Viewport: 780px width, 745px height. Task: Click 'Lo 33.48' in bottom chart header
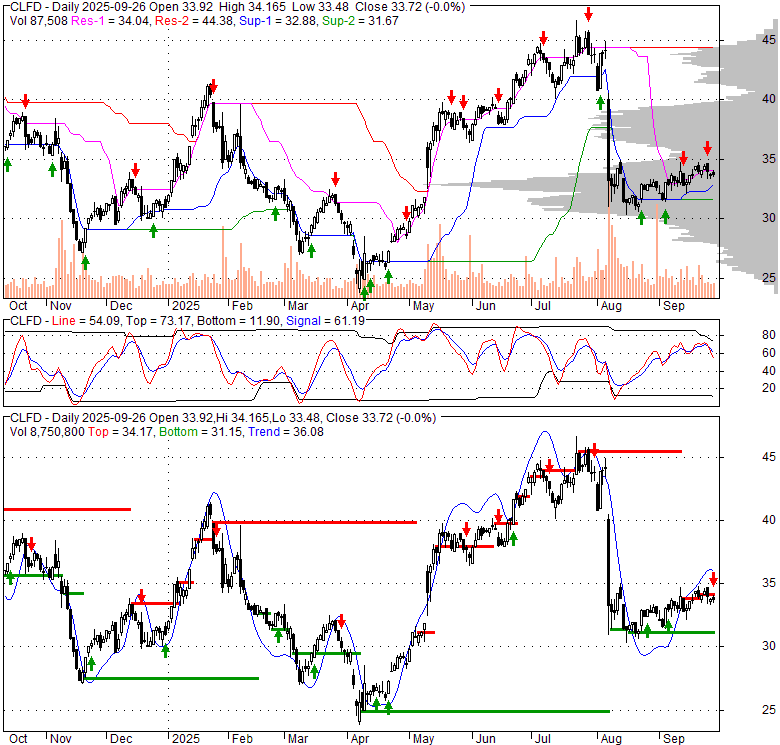pyautogui.click(x=294, y=418)
